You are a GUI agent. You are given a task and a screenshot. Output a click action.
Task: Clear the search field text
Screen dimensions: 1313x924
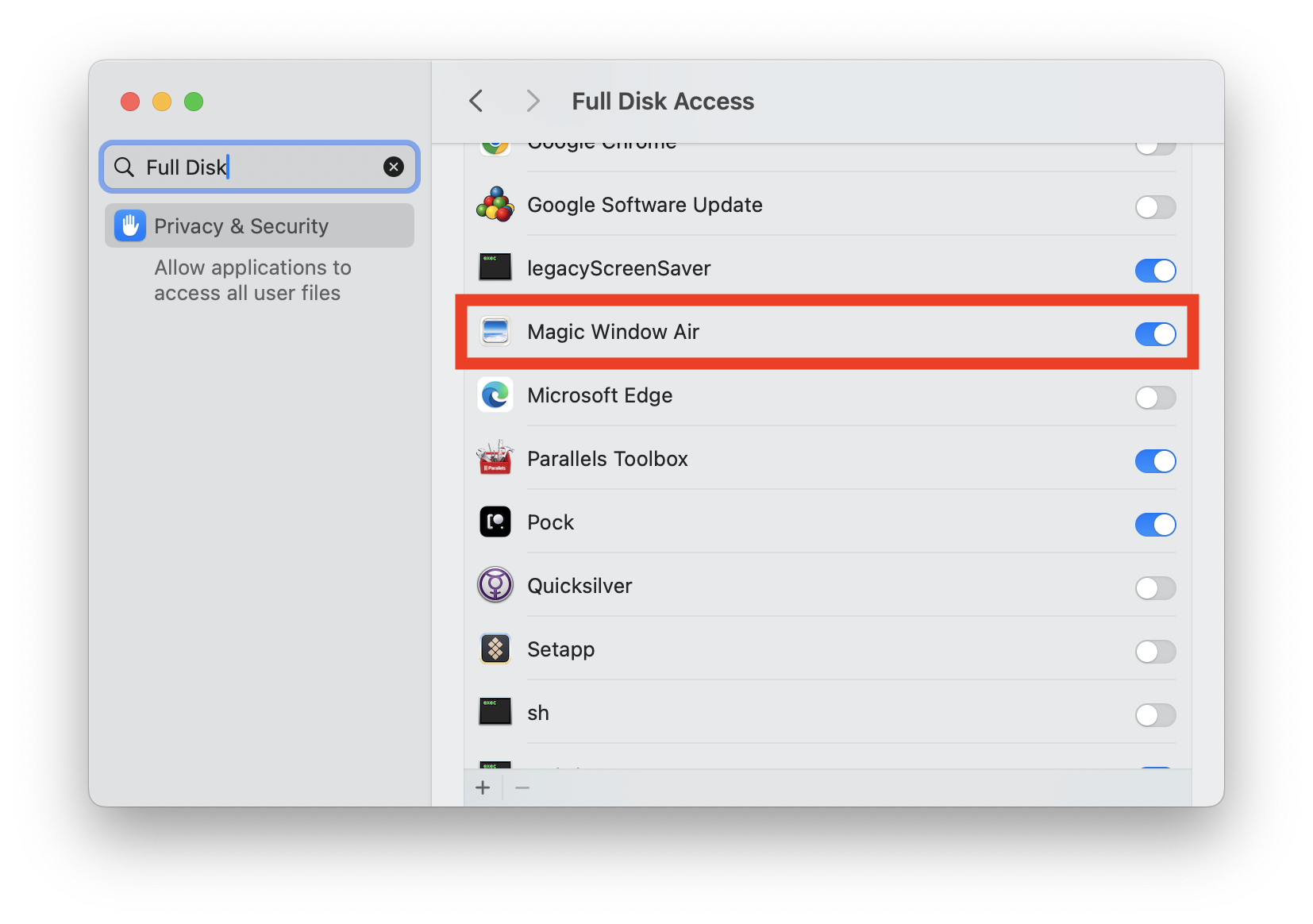click(394, 167)
